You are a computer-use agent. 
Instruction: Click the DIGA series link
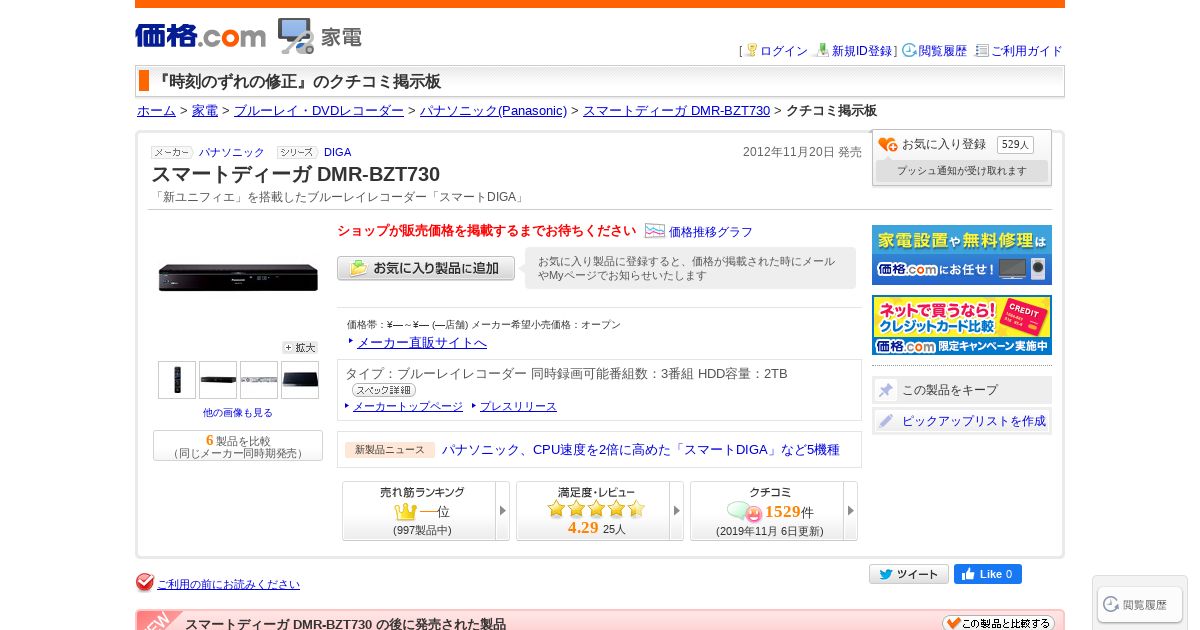(x=337, y=152)
